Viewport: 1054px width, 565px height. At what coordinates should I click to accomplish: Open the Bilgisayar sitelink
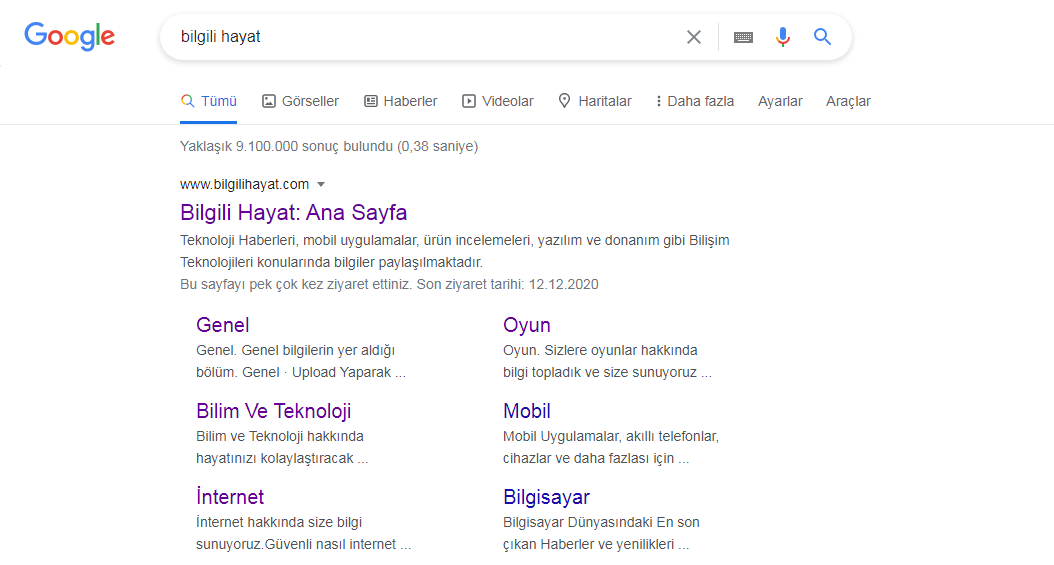(546, 497)
